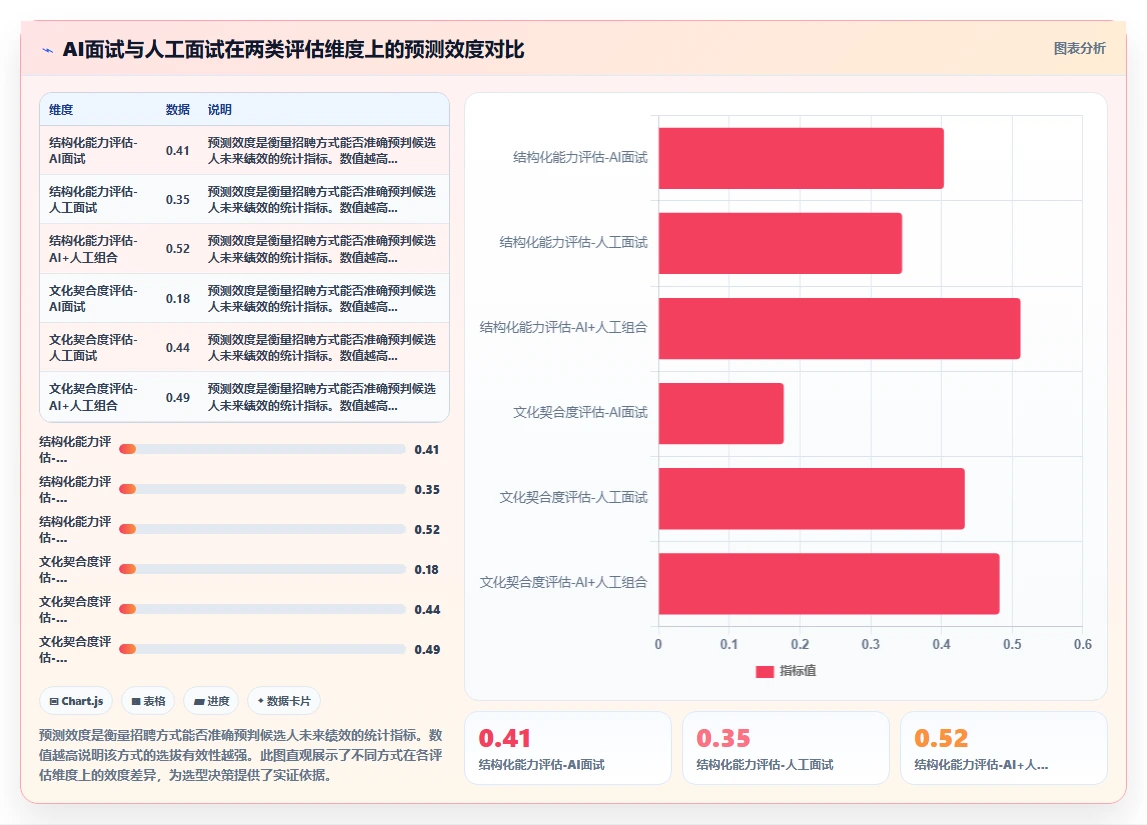The width and height of the screenshot is (1147, 825).
Task: Click the 0.41 value in the table
Action: click(178, 151)
